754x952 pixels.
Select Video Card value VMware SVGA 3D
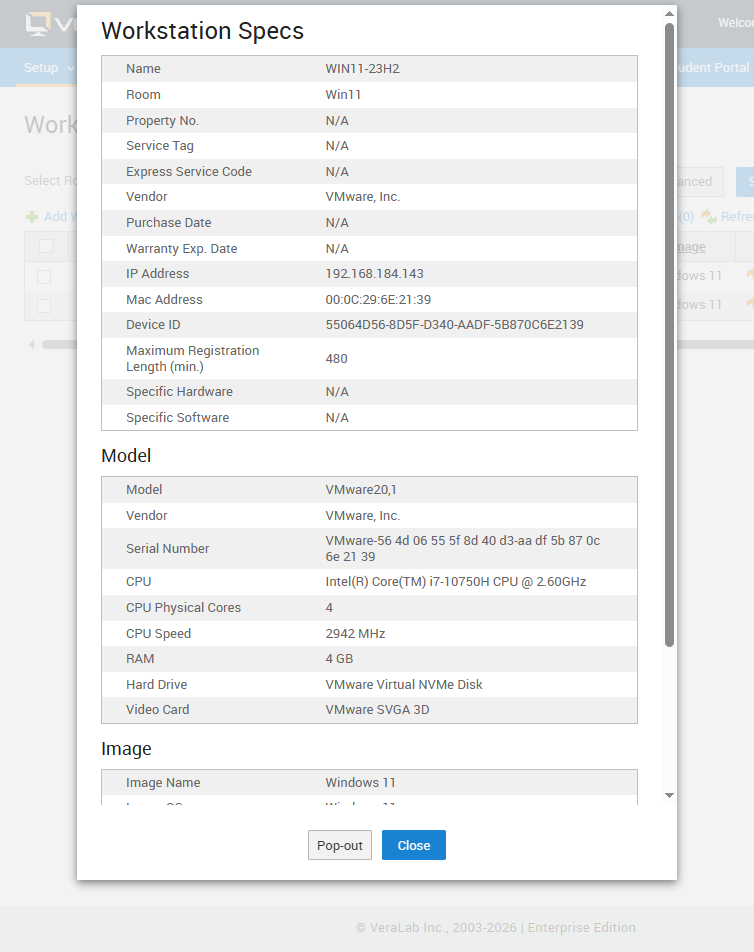pos(377,710)
